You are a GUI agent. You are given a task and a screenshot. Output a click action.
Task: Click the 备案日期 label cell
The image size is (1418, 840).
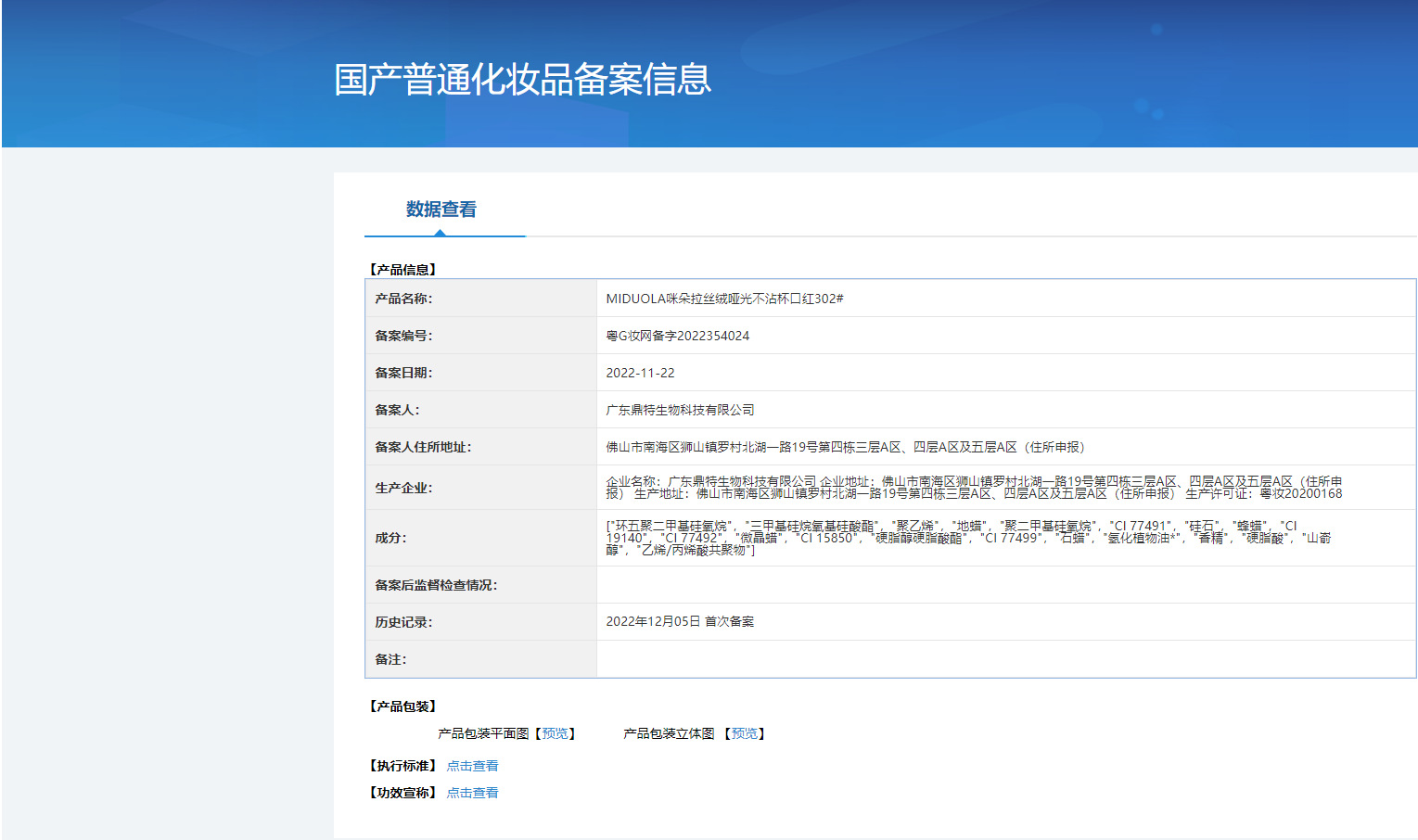(x=481, y=373)
